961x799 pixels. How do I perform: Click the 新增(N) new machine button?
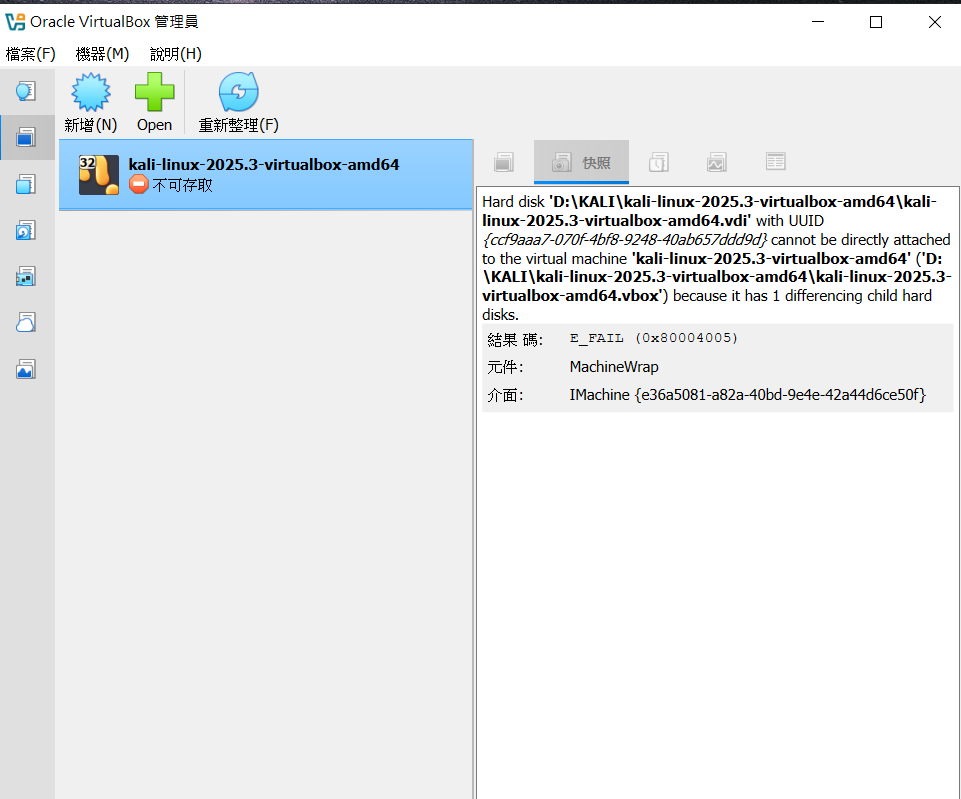click(x=91, y=103)
